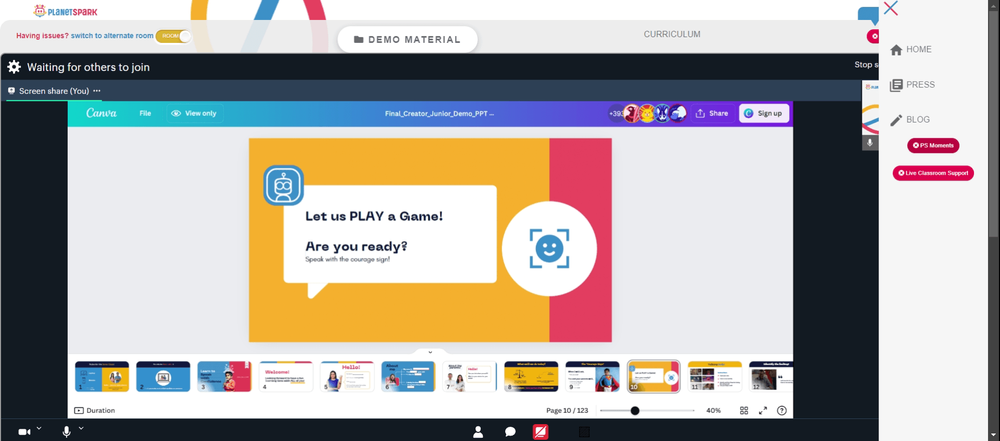Select slide thumbnail 10
Viewport: 1000px width, 441px height.
point(654,377)
